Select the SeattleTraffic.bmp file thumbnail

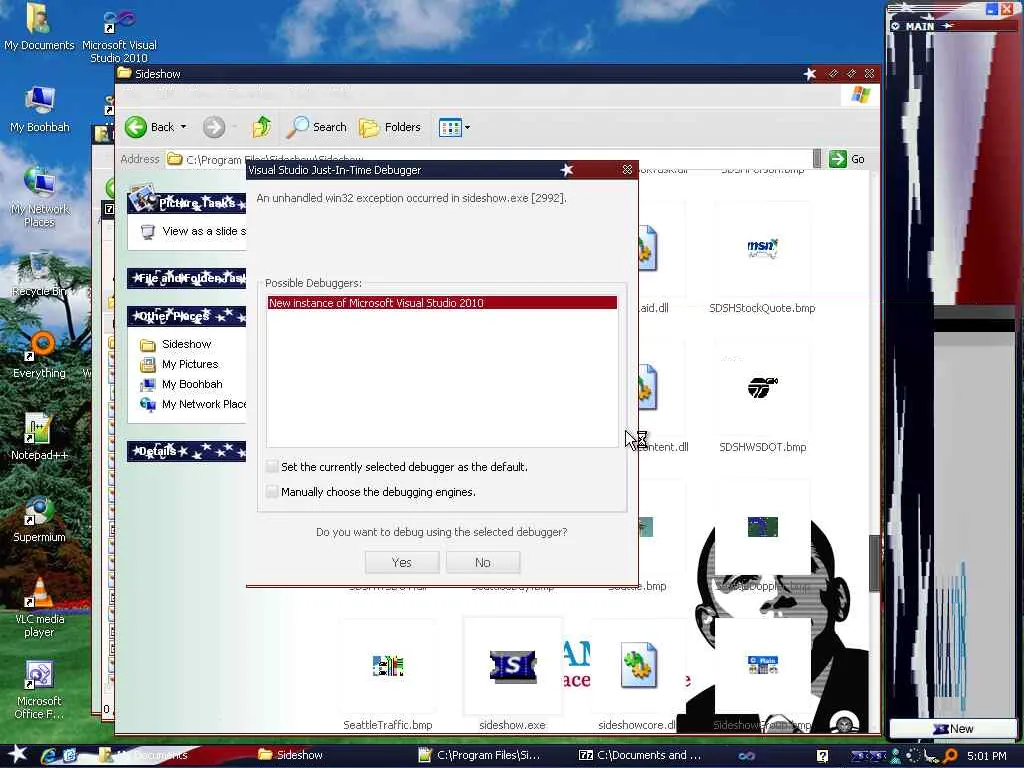388,666
